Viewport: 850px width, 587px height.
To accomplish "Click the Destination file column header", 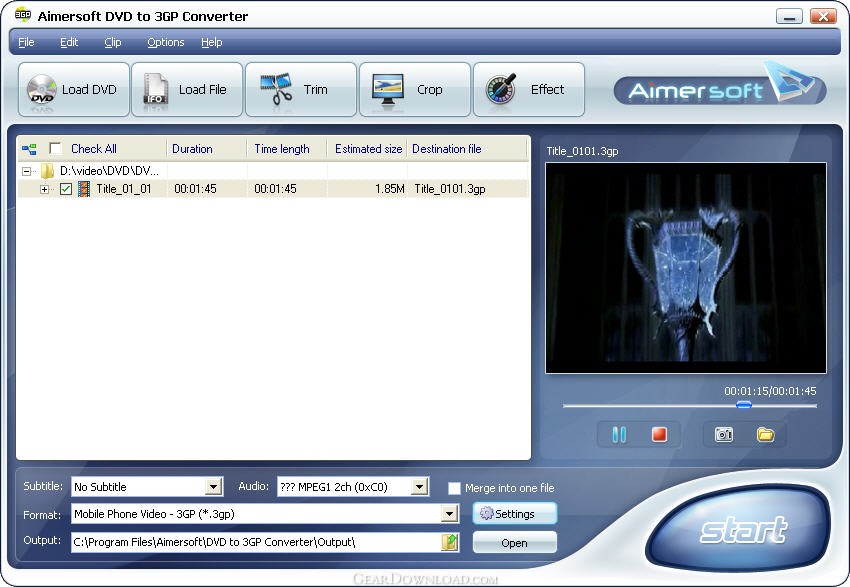I will point(468,149).
